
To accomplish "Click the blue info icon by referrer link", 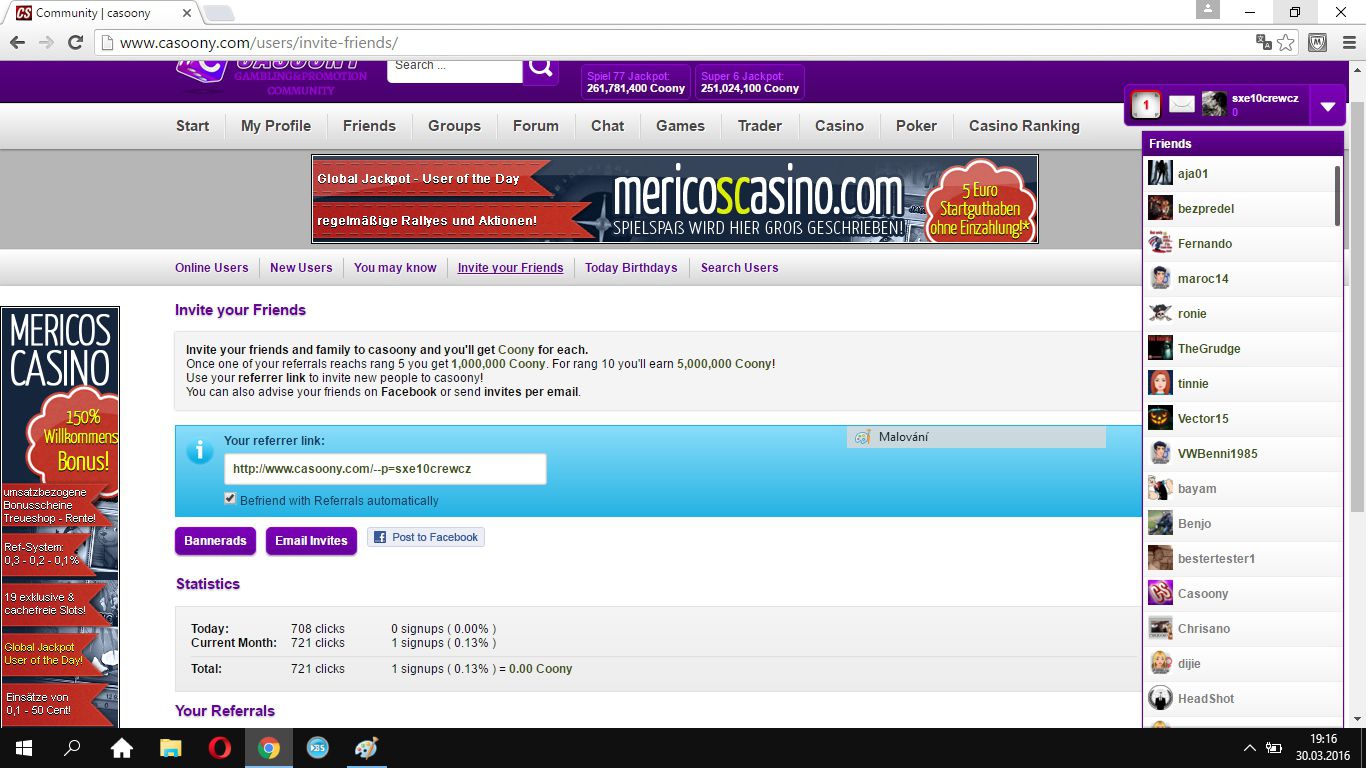I will click(200, 450).
